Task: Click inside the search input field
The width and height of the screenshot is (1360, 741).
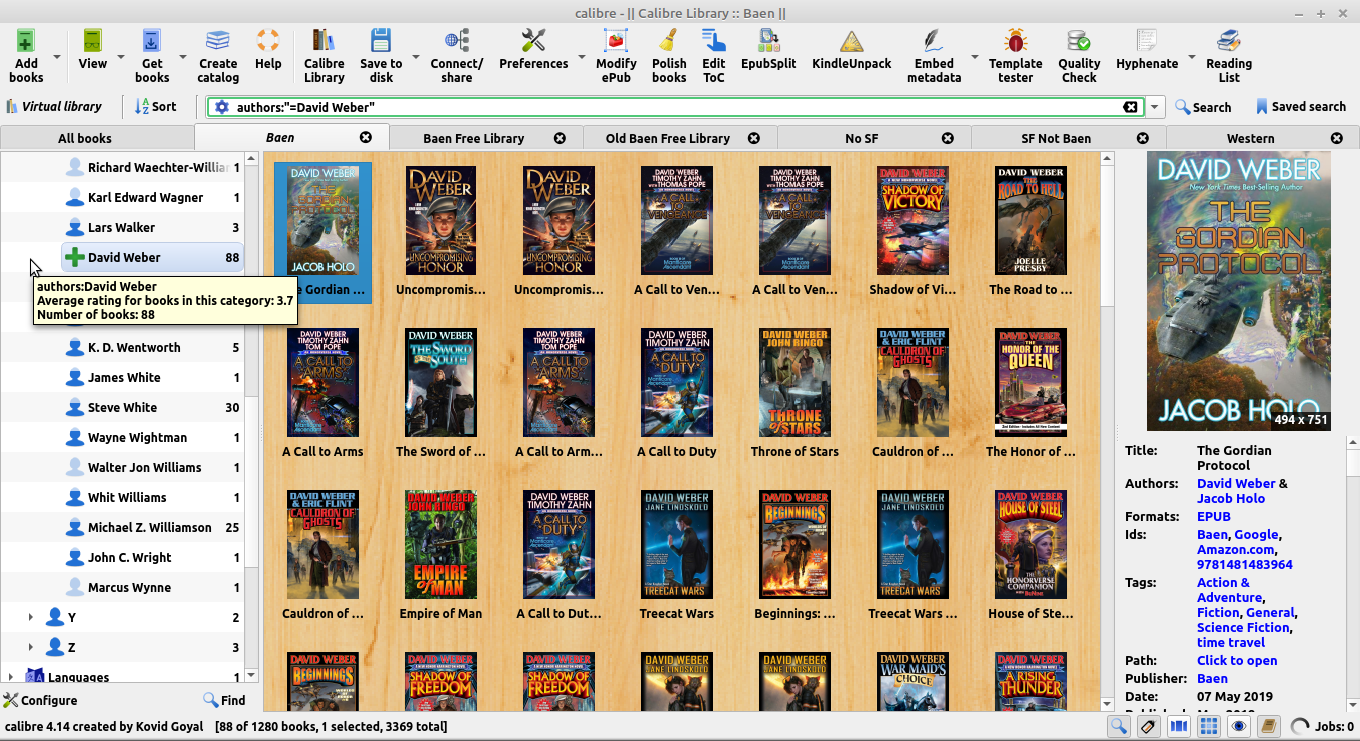Action: point(676,107)
